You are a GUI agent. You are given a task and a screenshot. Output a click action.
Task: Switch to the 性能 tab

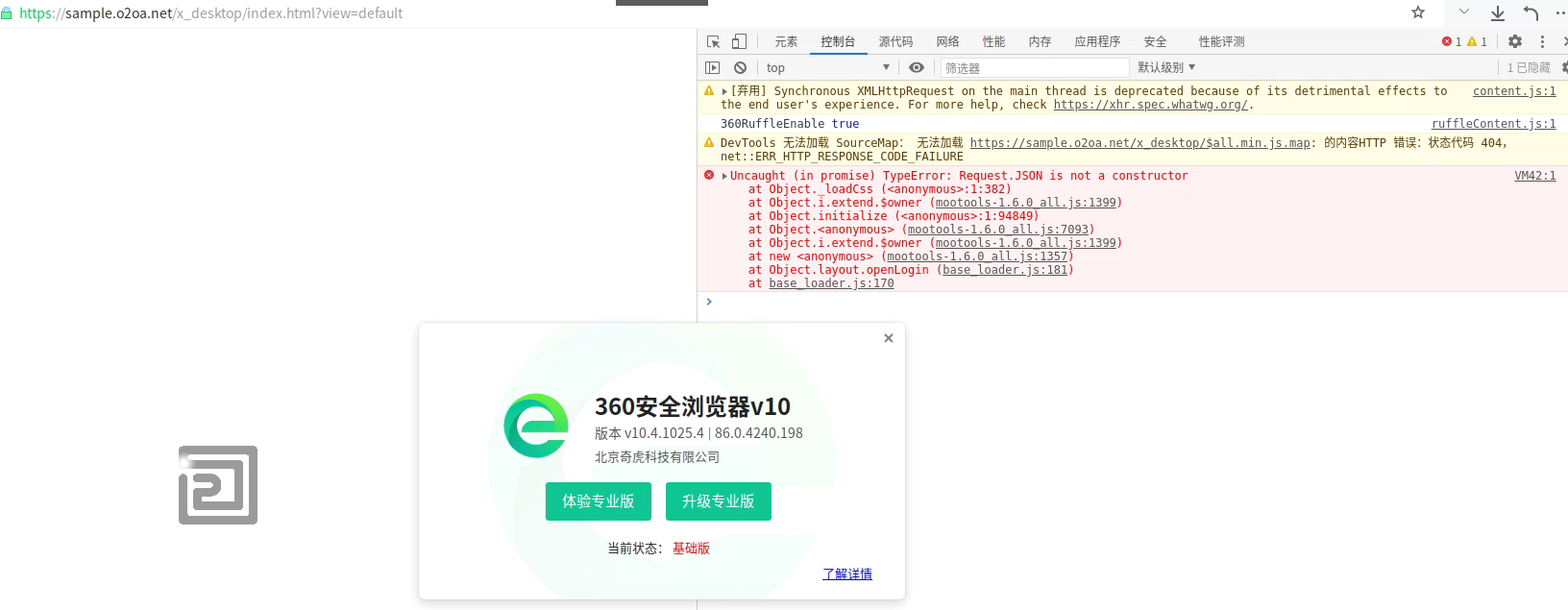click(x=993, y=41)
